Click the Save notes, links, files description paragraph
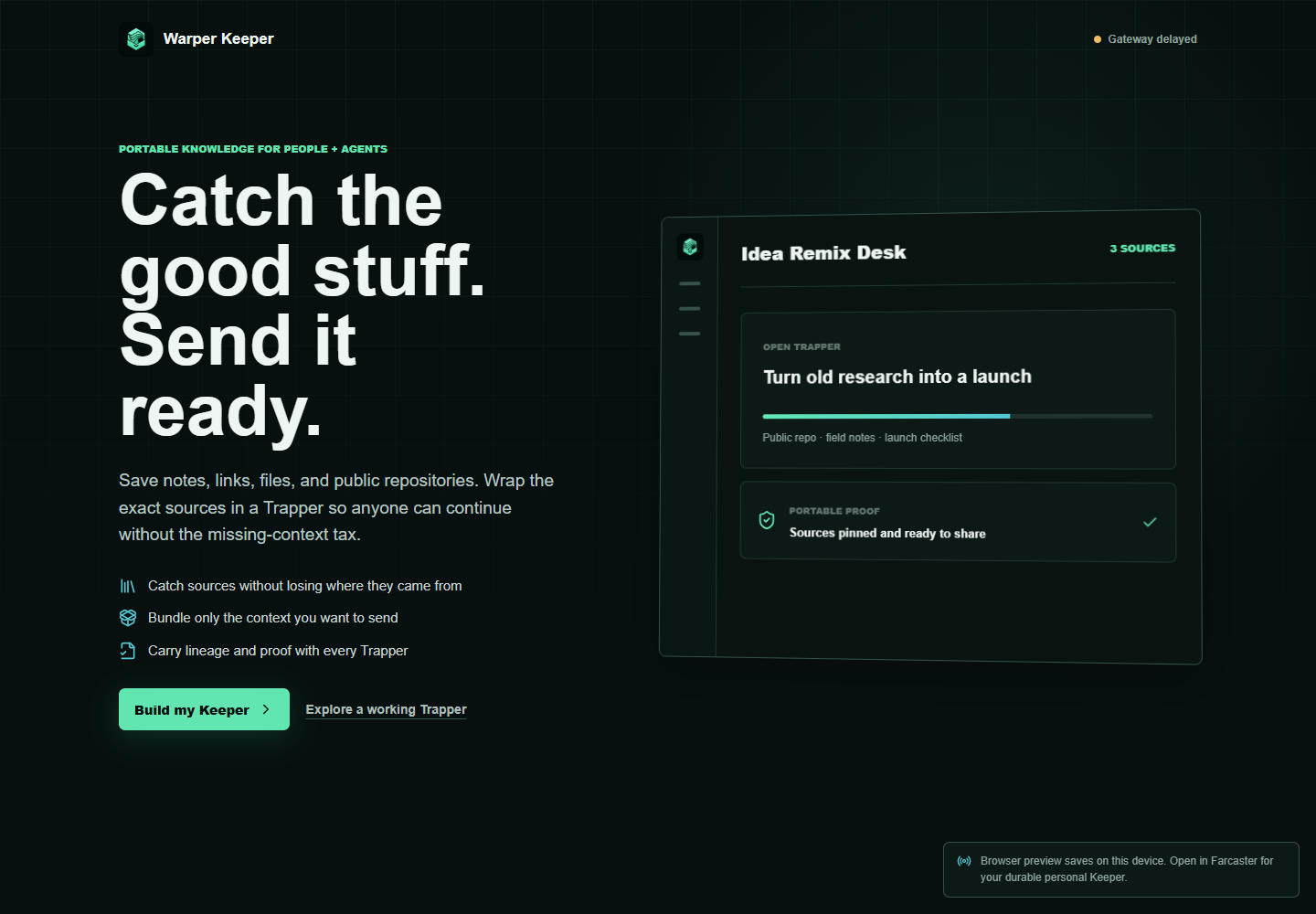Image resolution: width=1316 pixels, height=914 pixels. [336, 507]
